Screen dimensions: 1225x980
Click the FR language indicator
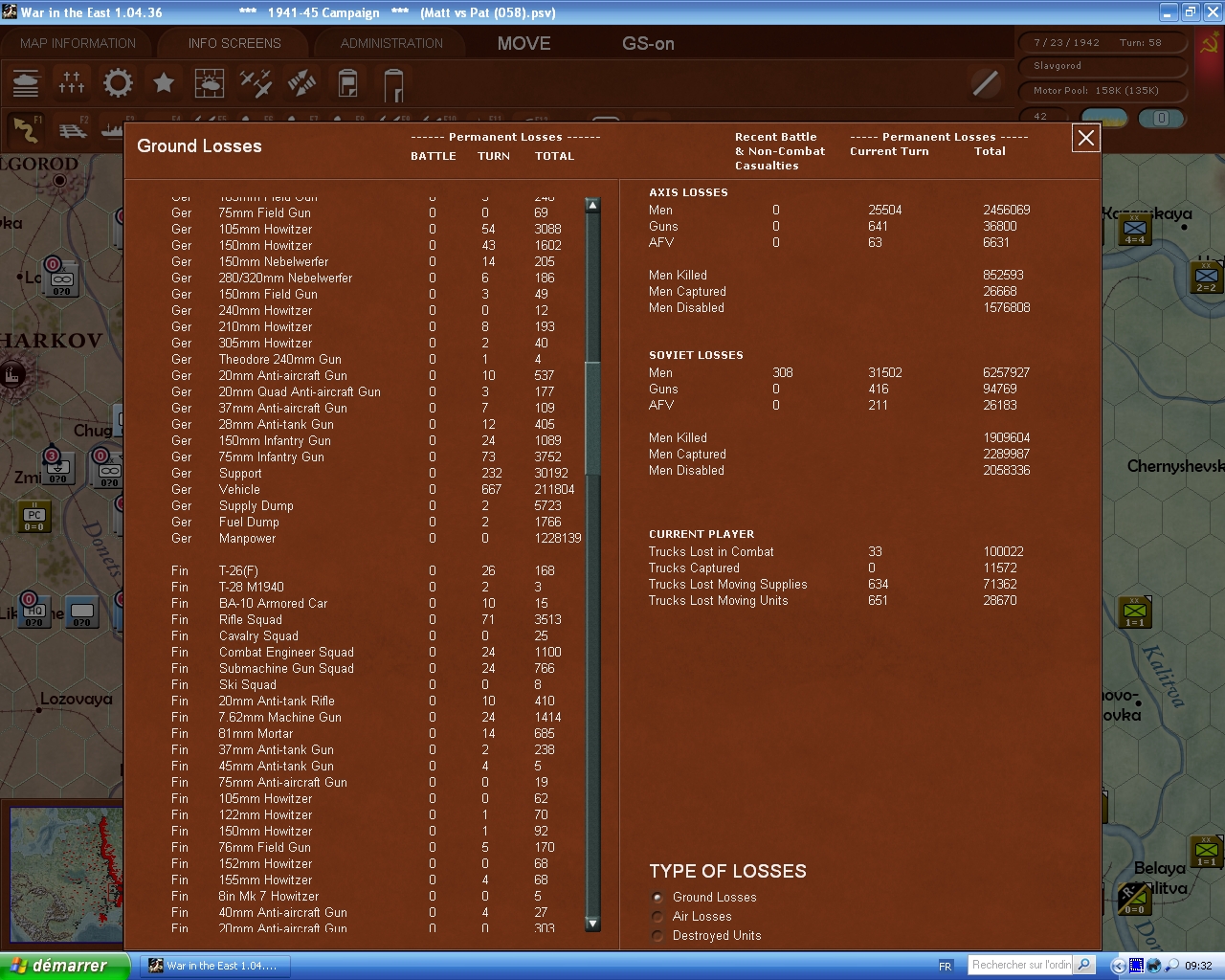946,966
